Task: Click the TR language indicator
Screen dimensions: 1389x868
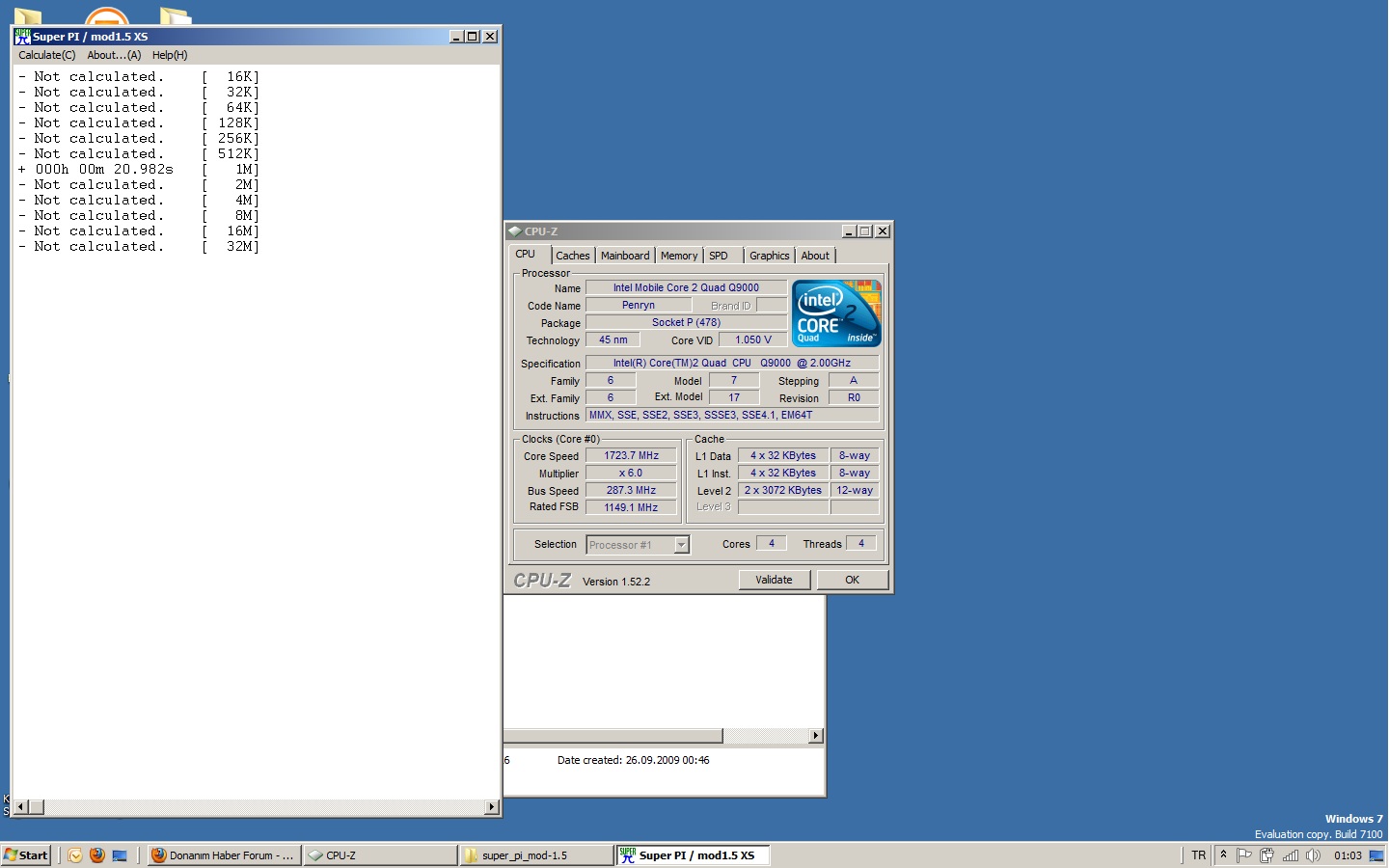Action: point(1198,855)
